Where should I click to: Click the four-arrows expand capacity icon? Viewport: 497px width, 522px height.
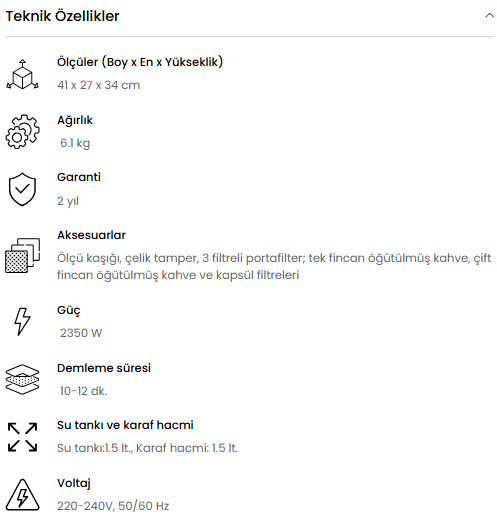pos(22,437)
